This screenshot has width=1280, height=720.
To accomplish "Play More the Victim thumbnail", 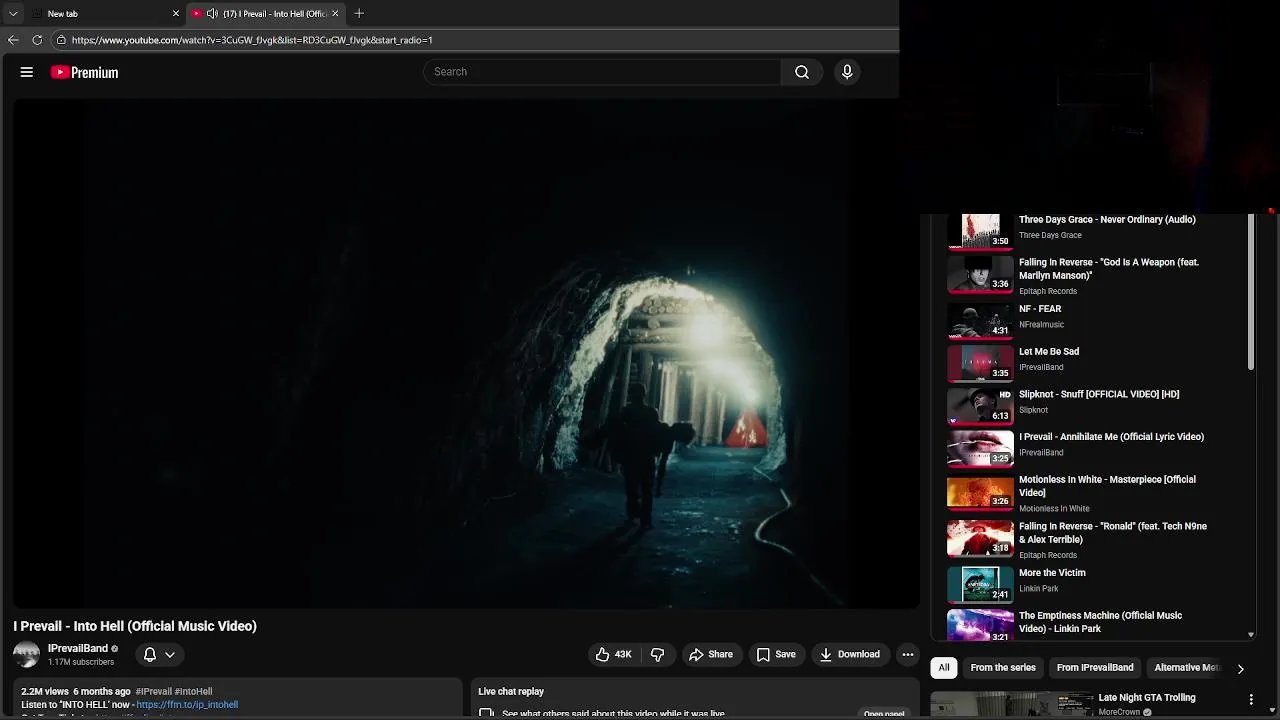I will 980,584.
